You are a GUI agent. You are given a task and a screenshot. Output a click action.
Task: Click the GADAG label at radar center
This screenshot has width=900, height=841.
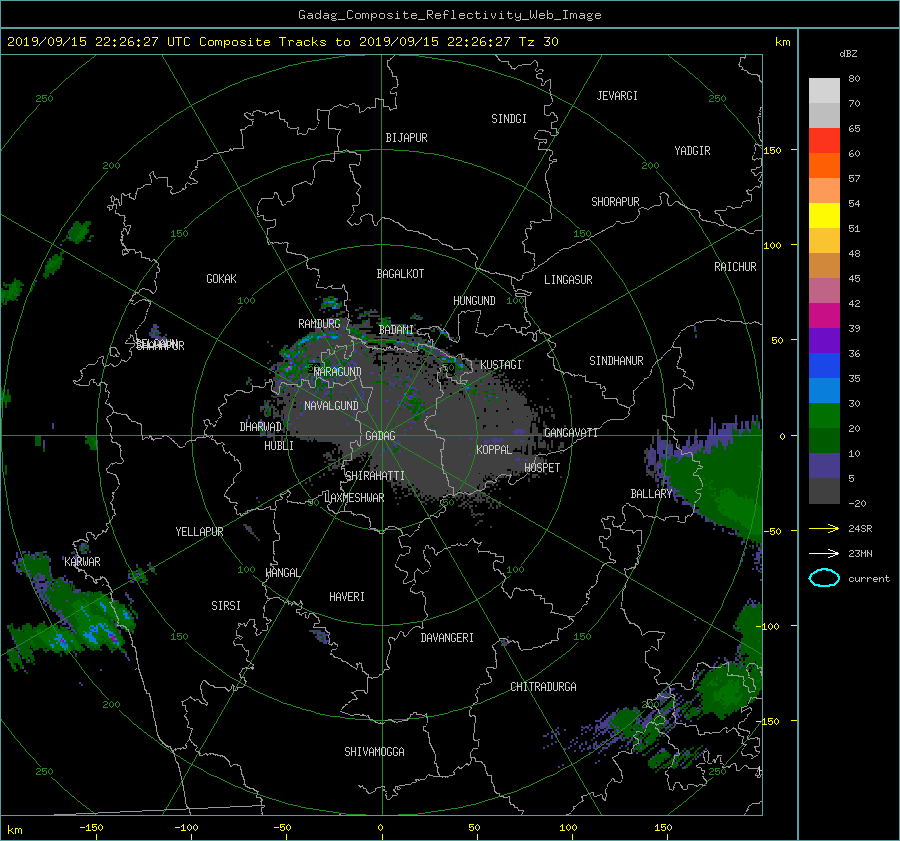click(380, 436)
